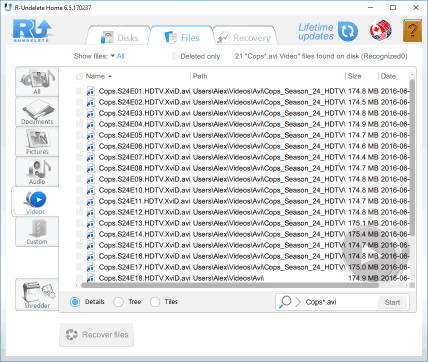Click the search options chevron arrow
Image resolution: width=428 pixels, height=362 pixels.
298,302
